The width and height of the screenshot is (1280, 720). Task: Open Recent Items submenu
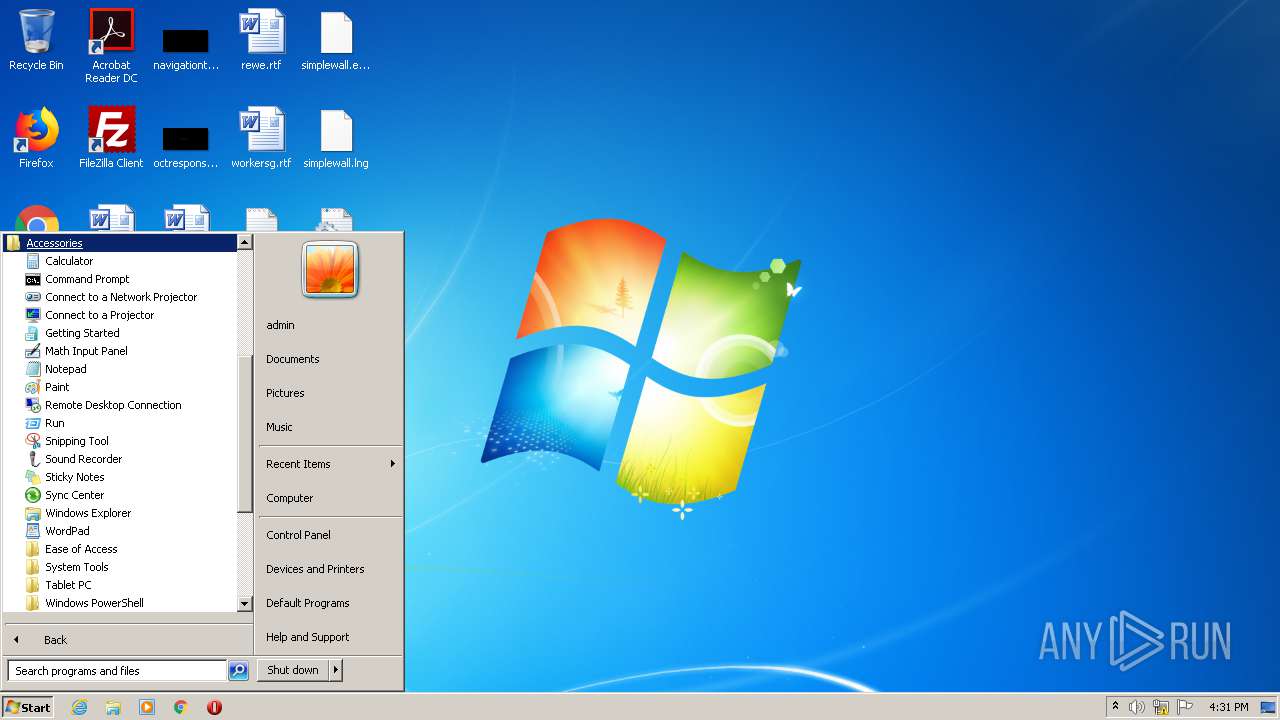pos(329,464)
